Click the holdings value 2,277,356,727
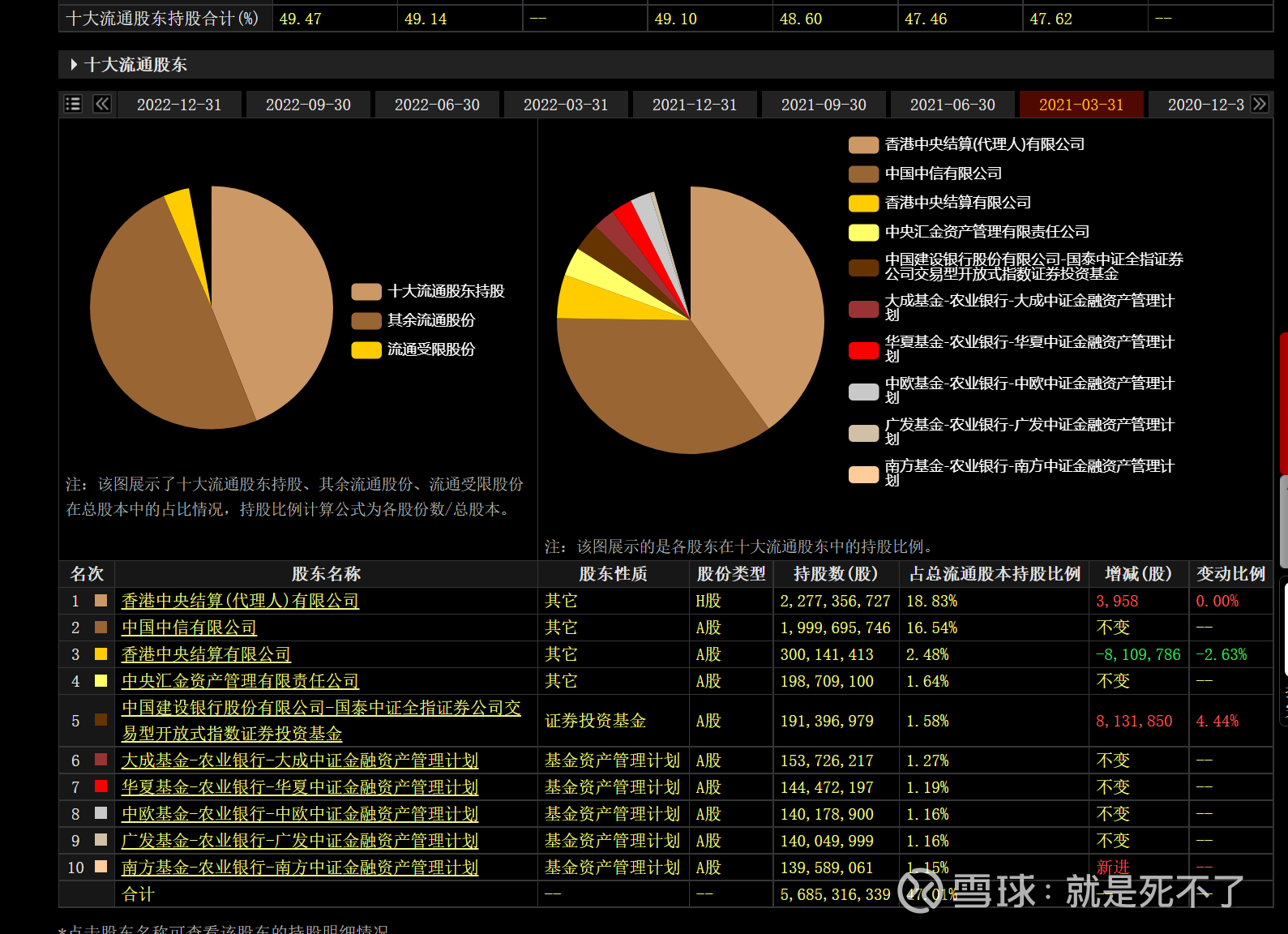The height and width of the screenshot is (934, 1288). (x=835, y=601)
